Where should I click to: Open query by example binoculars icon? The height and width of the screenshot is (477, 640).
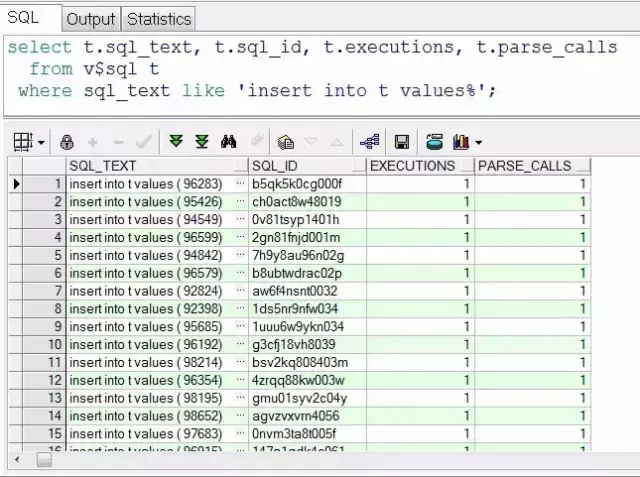point(228,142)
